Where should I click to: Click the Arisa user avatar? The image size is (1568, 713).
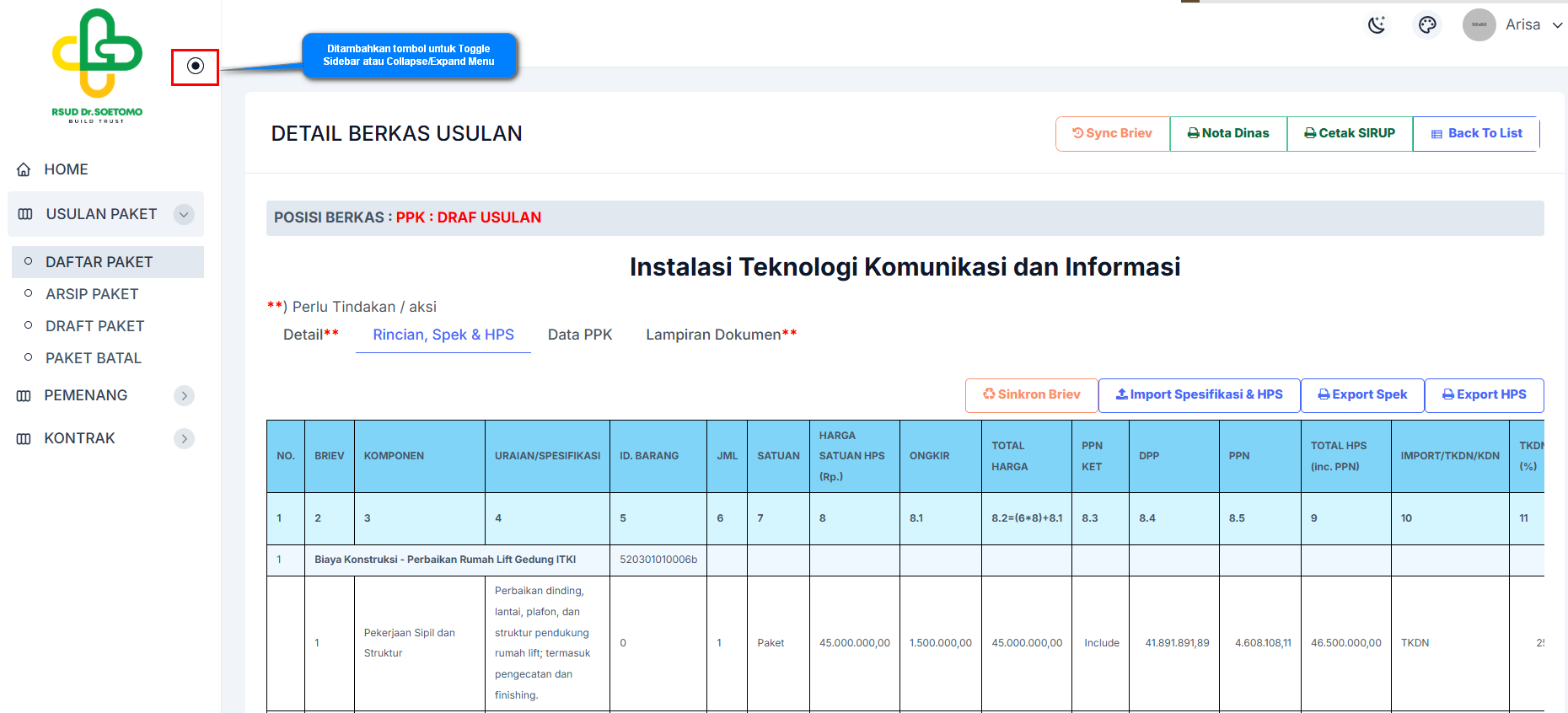(1479, 25)
